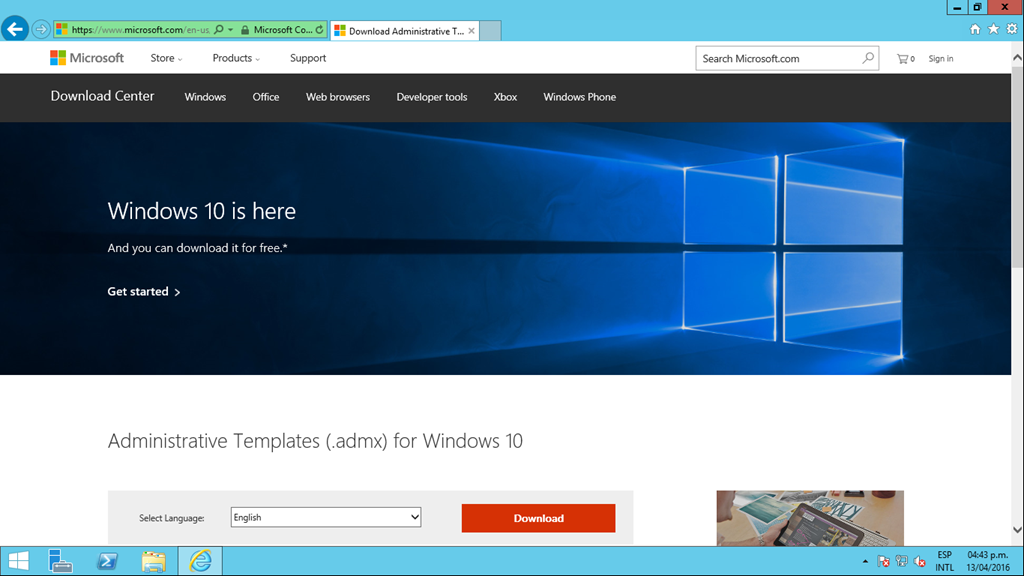Click the red Download button

point(538,518)
